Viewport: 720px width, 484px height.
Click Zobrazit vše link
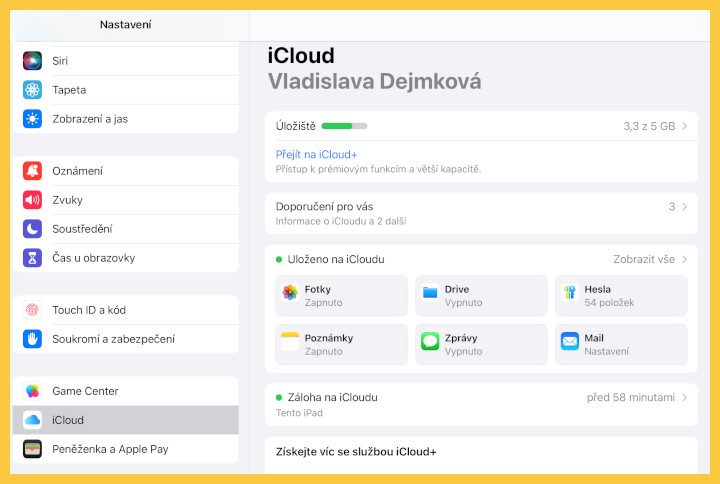click(x=644, y=259)
